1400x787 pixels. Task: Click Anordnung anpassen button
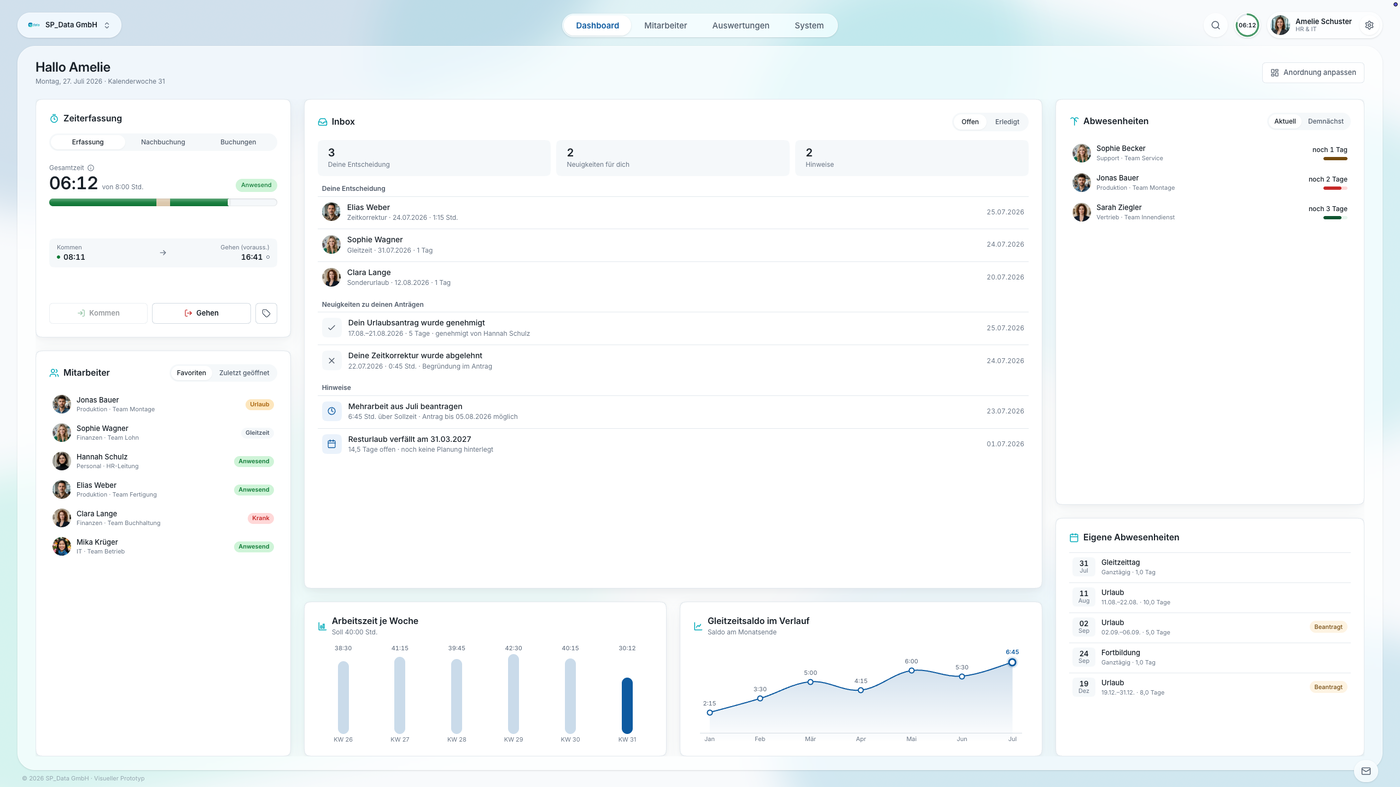click(1313, 72)
